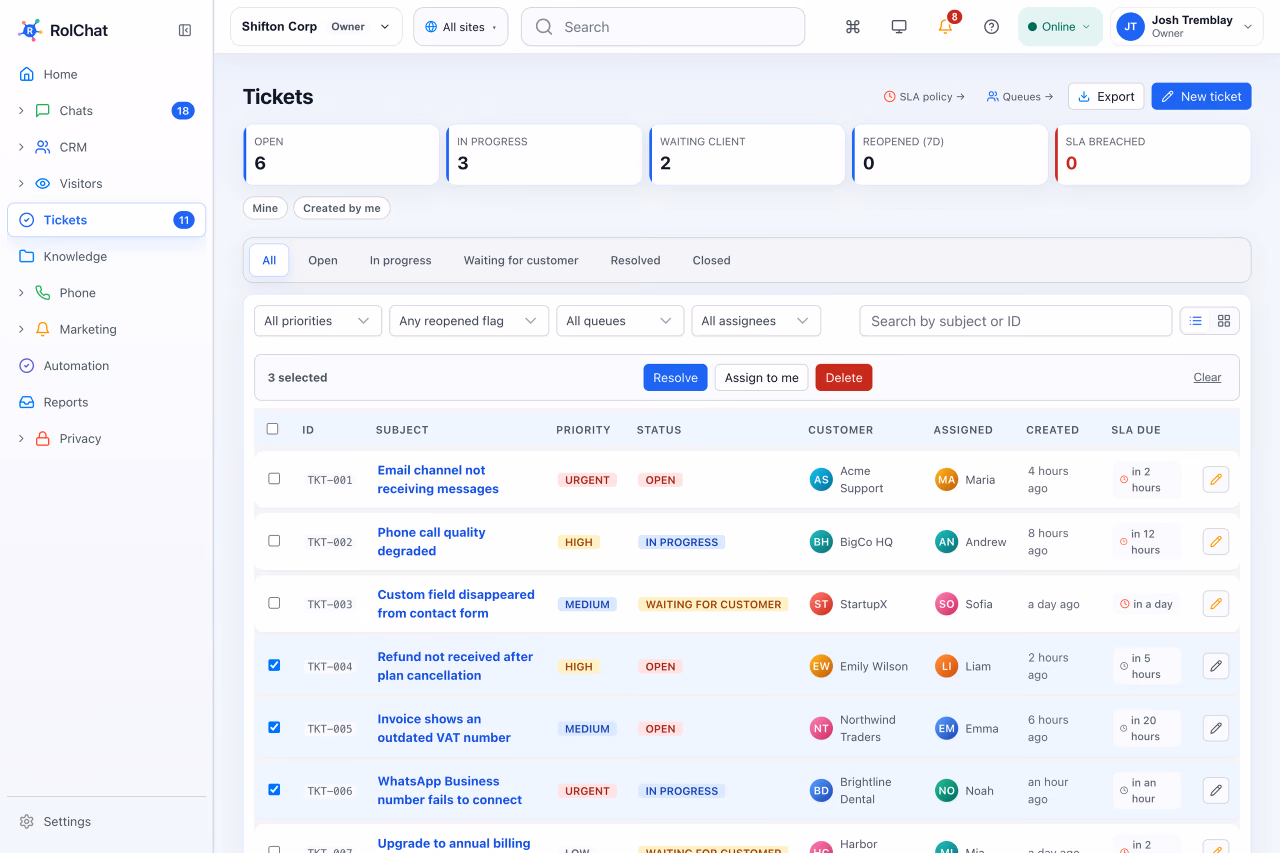Uncheck ticket TKT-004 checkbox
This screenshot has width=1280, height=853.
[x=274, y=665]
